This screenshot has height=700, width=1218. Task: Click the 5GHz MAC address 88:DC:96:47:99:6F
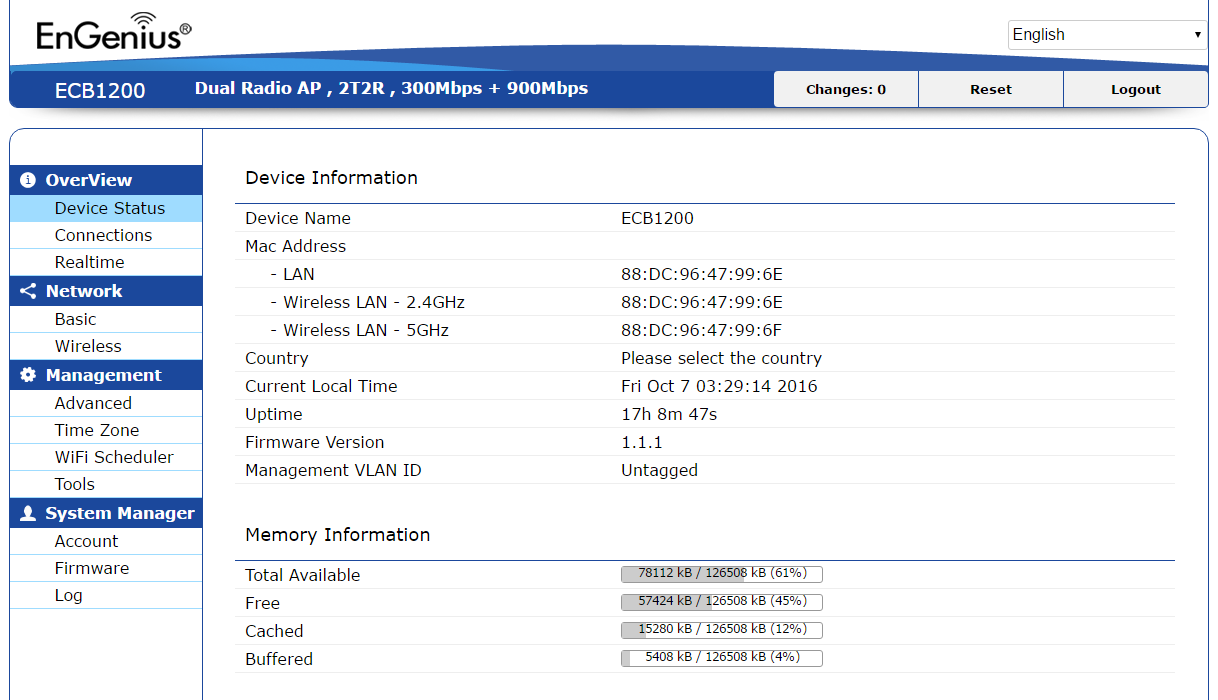pos(702,330)
